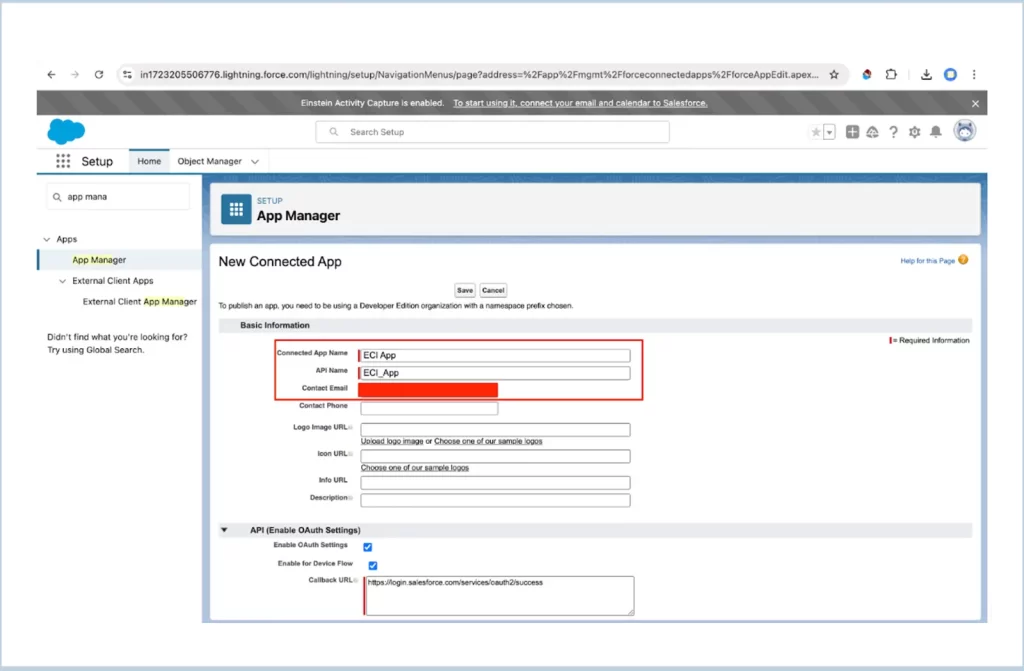Open site information icon in address bar
This screenshot has height=671, width=1024.
click(x=127, y=74)
